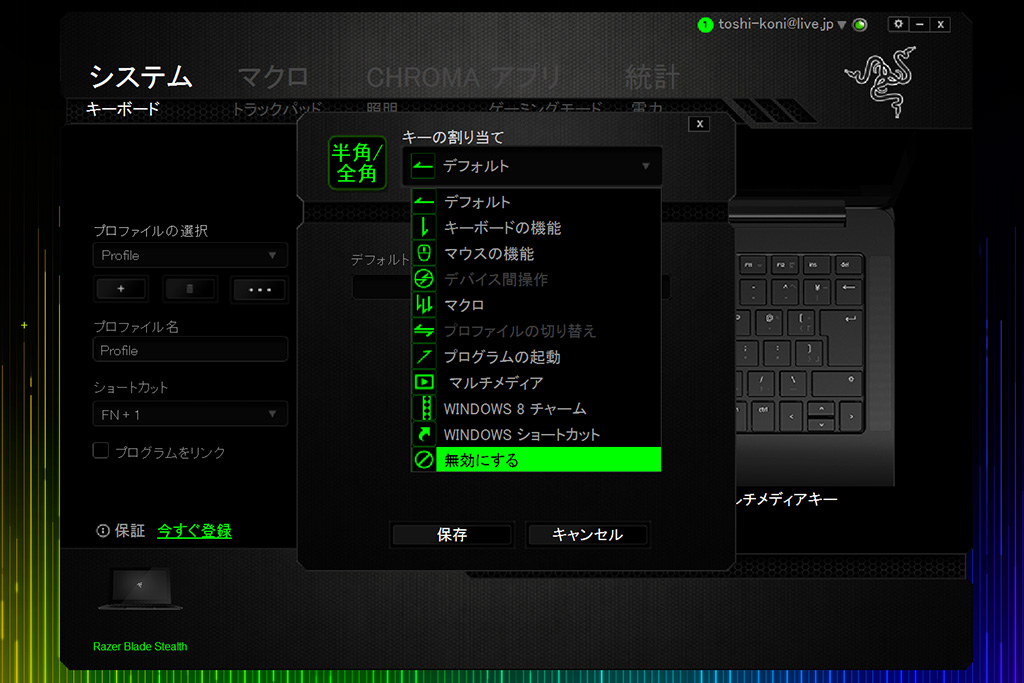
Task: Open the キーの割り当て dropdown
Action: click(x=532, y=166)
